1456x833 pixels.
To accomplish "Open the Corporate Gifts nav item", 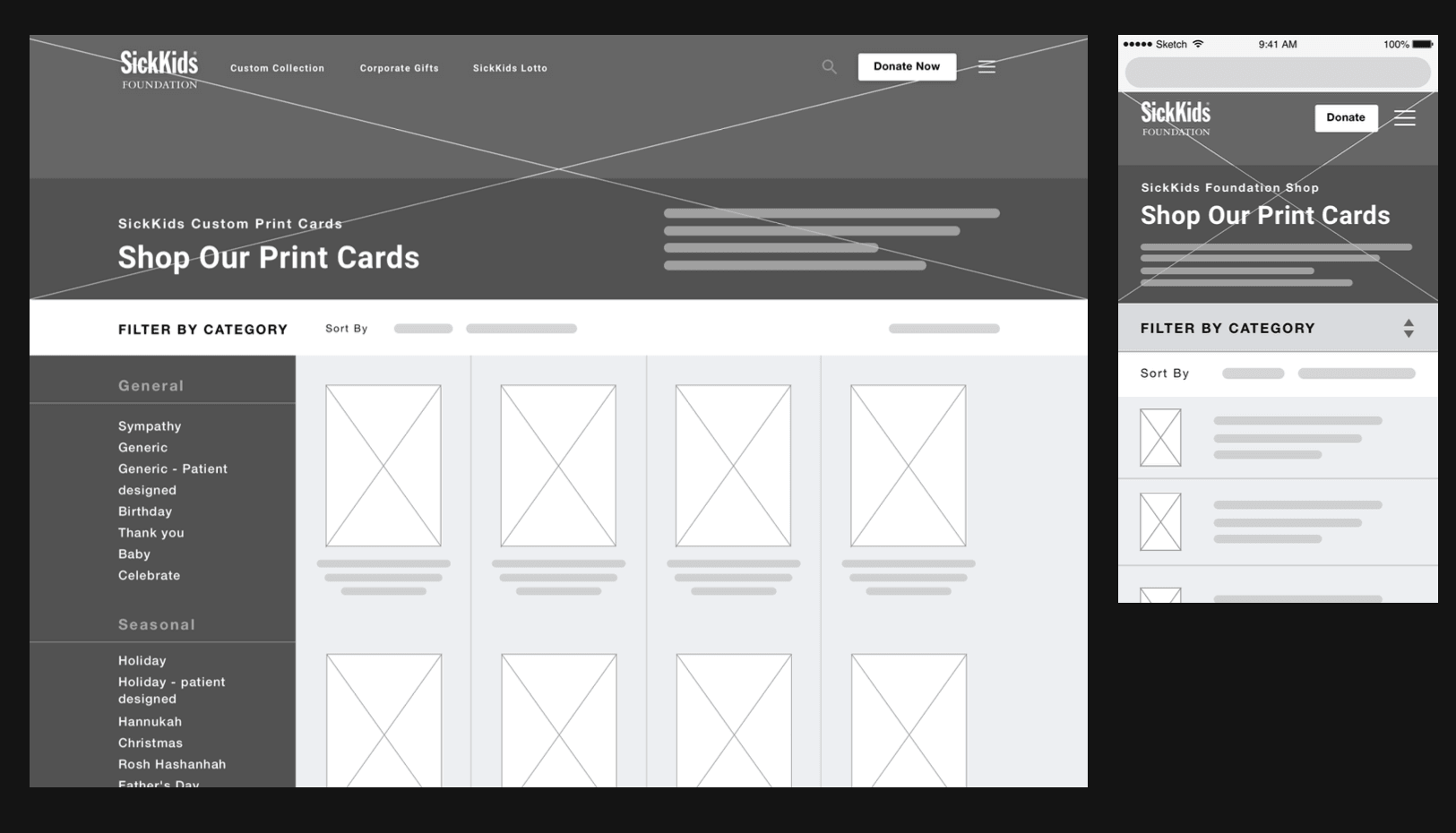I will (400, 68).
